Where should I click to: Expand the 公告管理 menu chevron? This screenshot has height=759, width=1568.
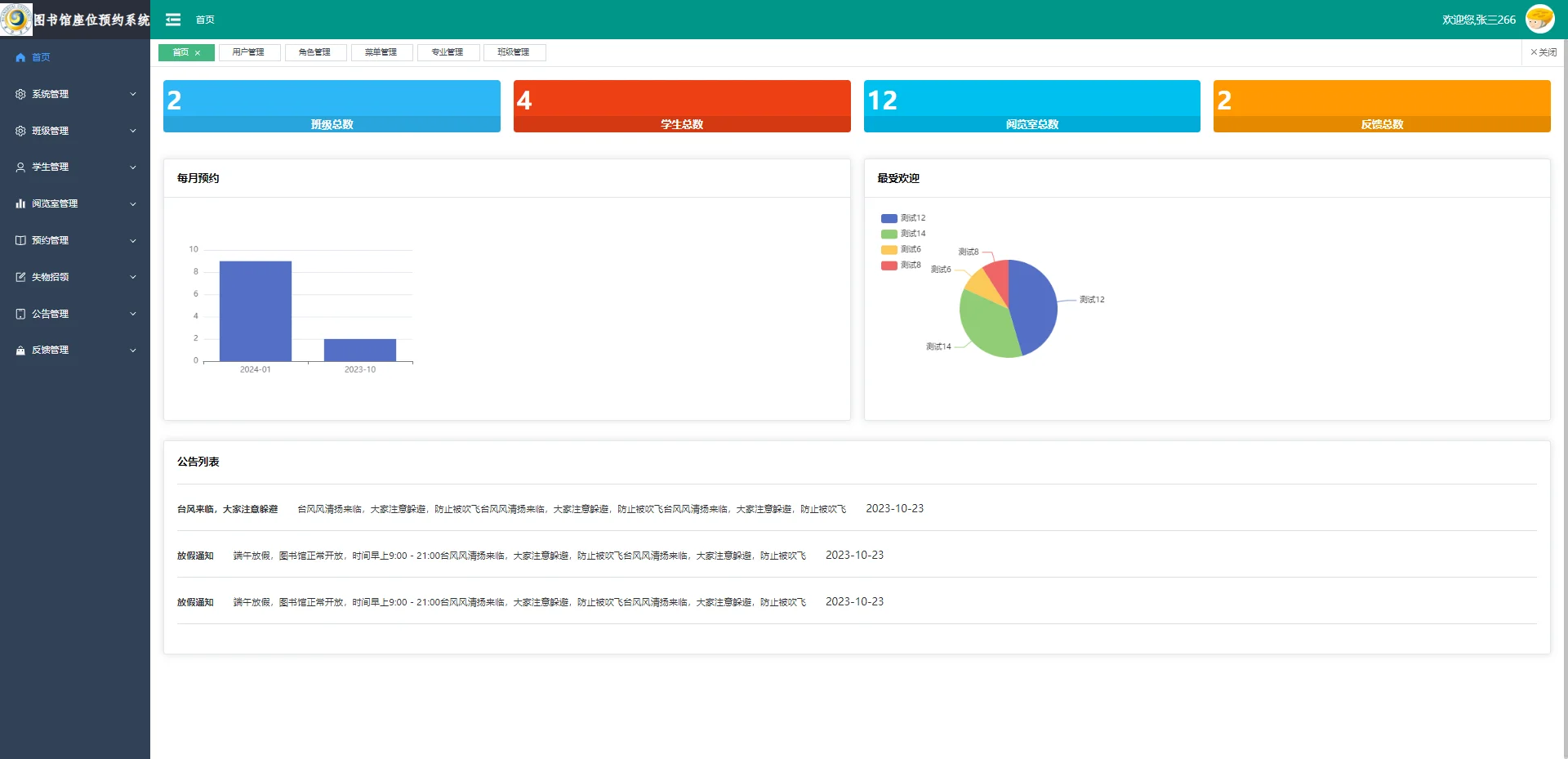(133, 314)
